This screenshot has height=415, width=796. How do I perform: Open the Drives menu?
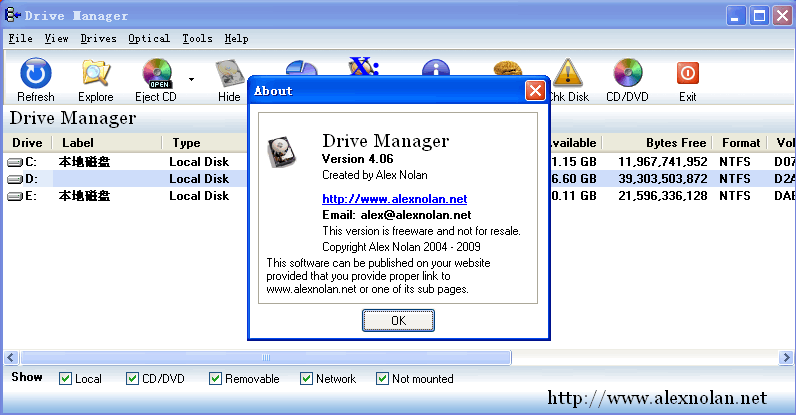coord(98,39)
